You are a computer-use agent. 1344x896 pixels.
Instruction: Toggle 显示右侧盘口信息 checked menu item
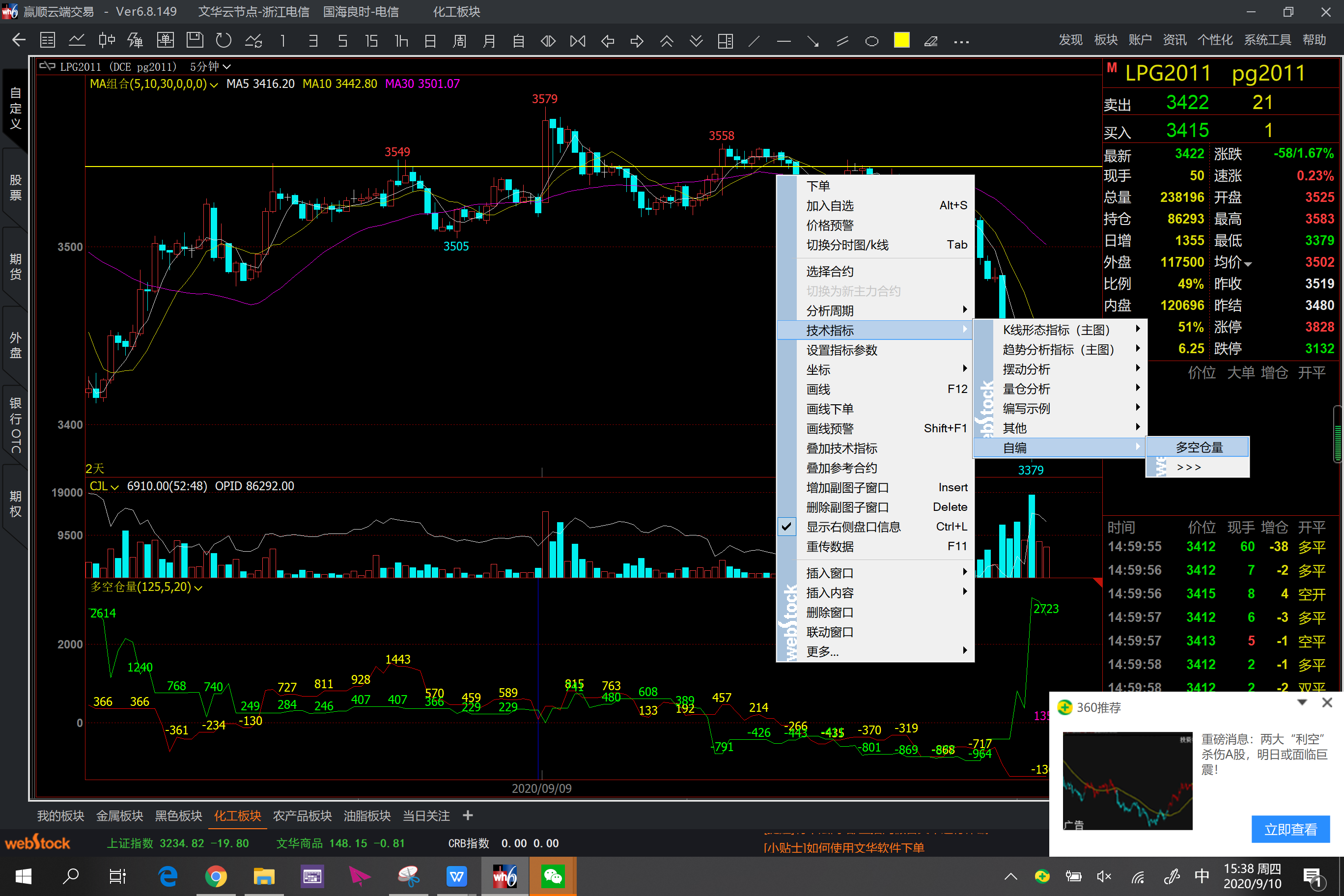(x=875, y=527)
